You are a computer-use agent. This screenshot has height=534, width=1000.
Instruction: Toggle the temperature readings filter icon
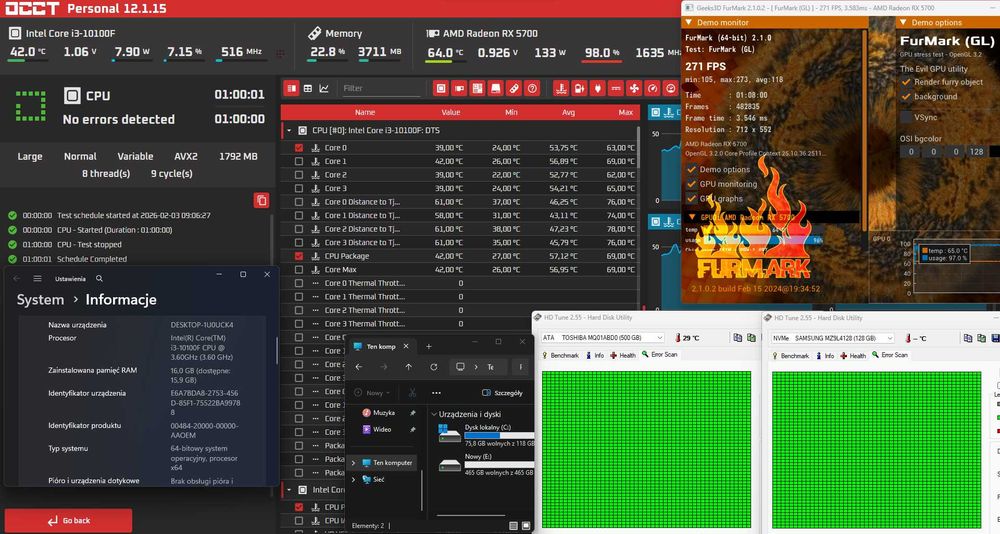(x=561, y=89)
